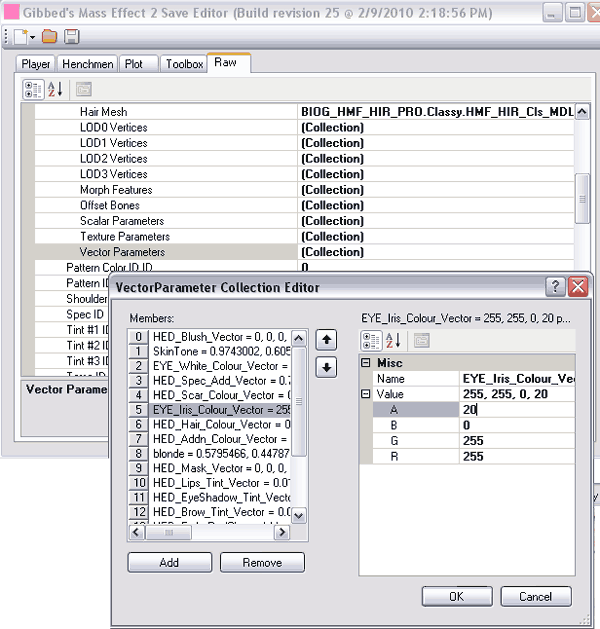
Task: Select Offset Bones row
Action: 304,205
